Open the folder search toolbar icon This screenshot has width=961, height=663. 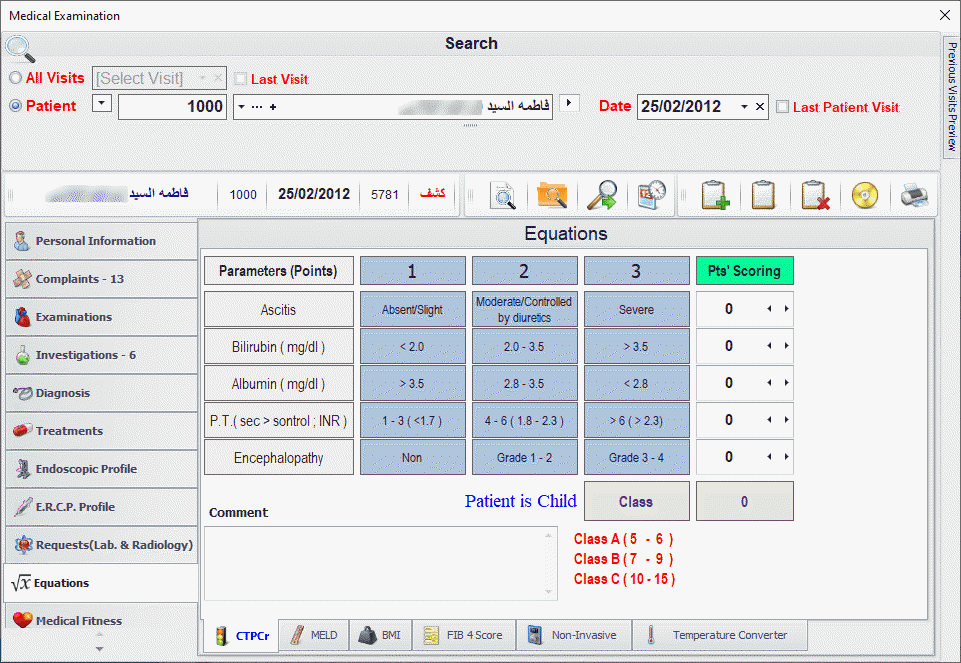[553, 195]
